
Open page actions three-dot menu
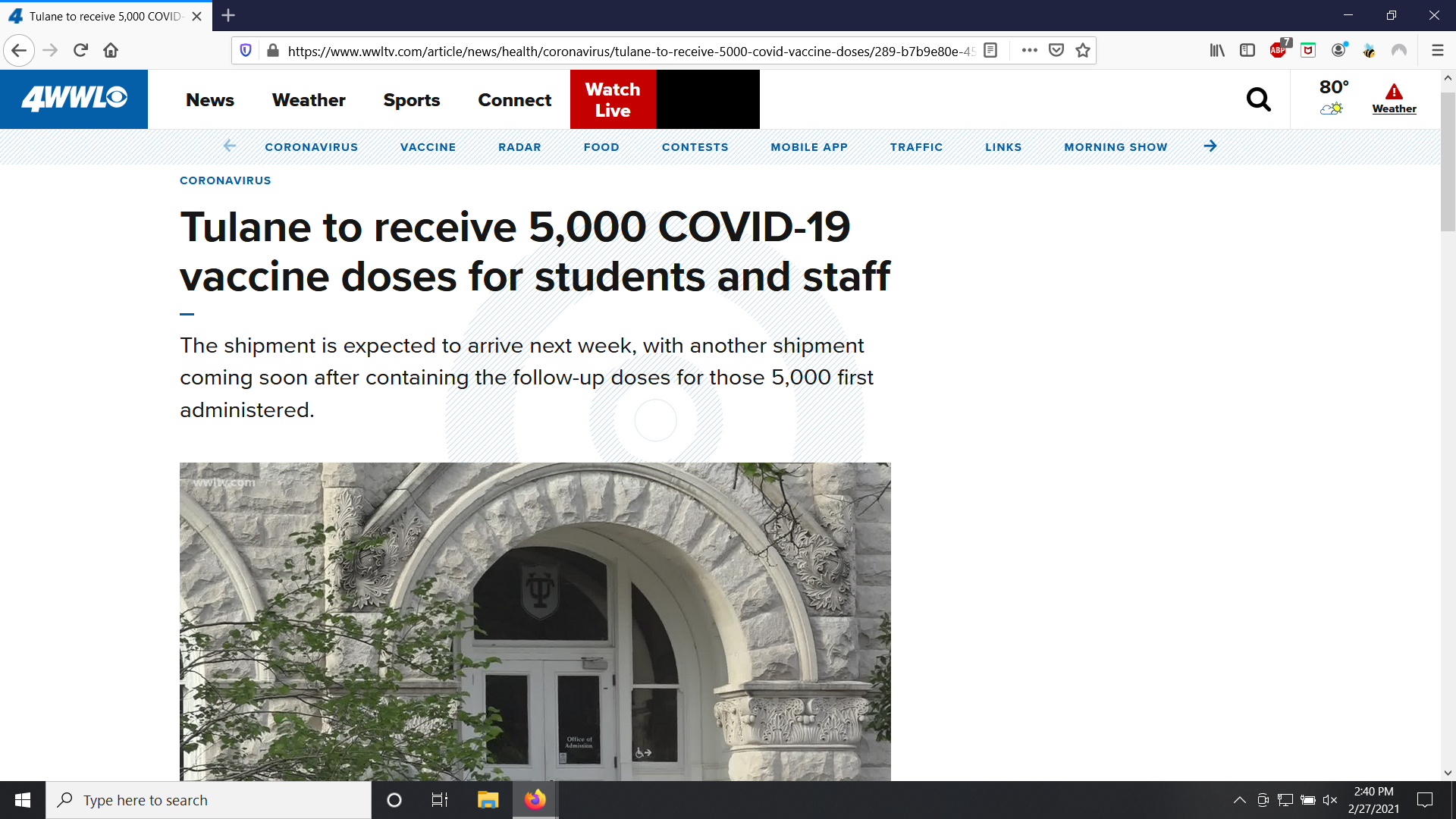[x=1029, y=51]
